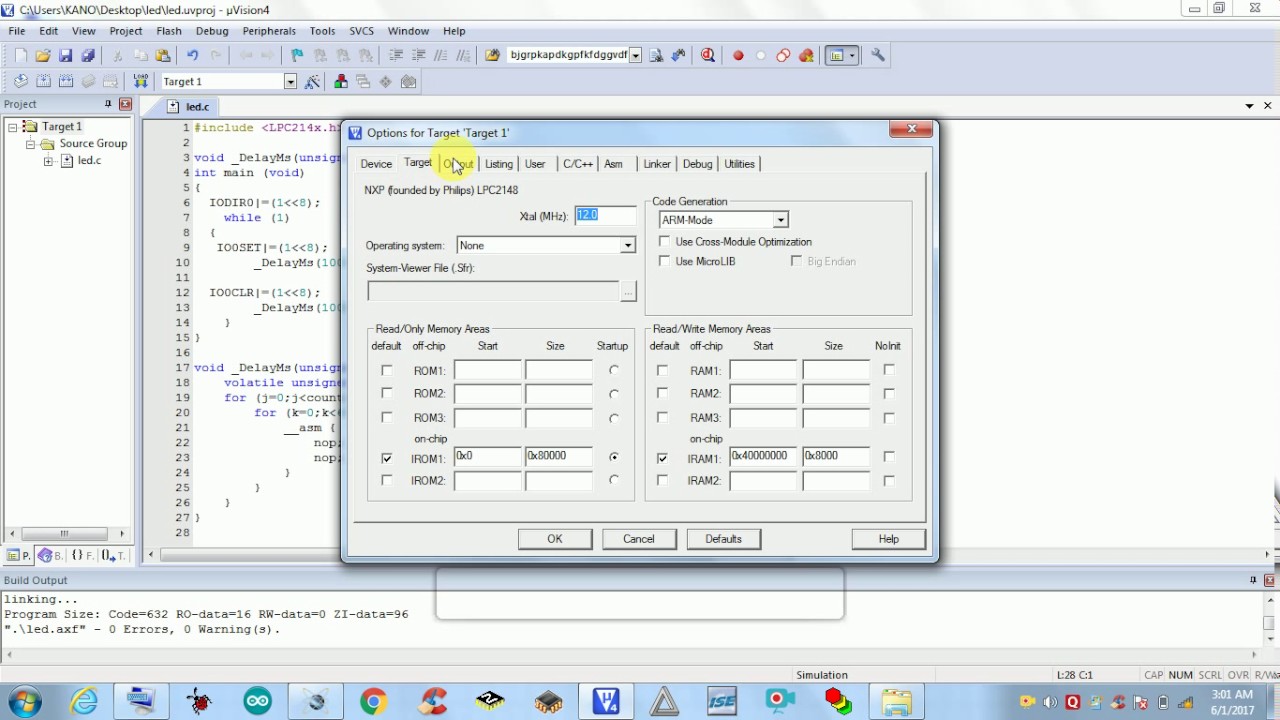Open the ARM-Mode code generation dropdown
1280x720 pixels.
click(x=780, y=220)
